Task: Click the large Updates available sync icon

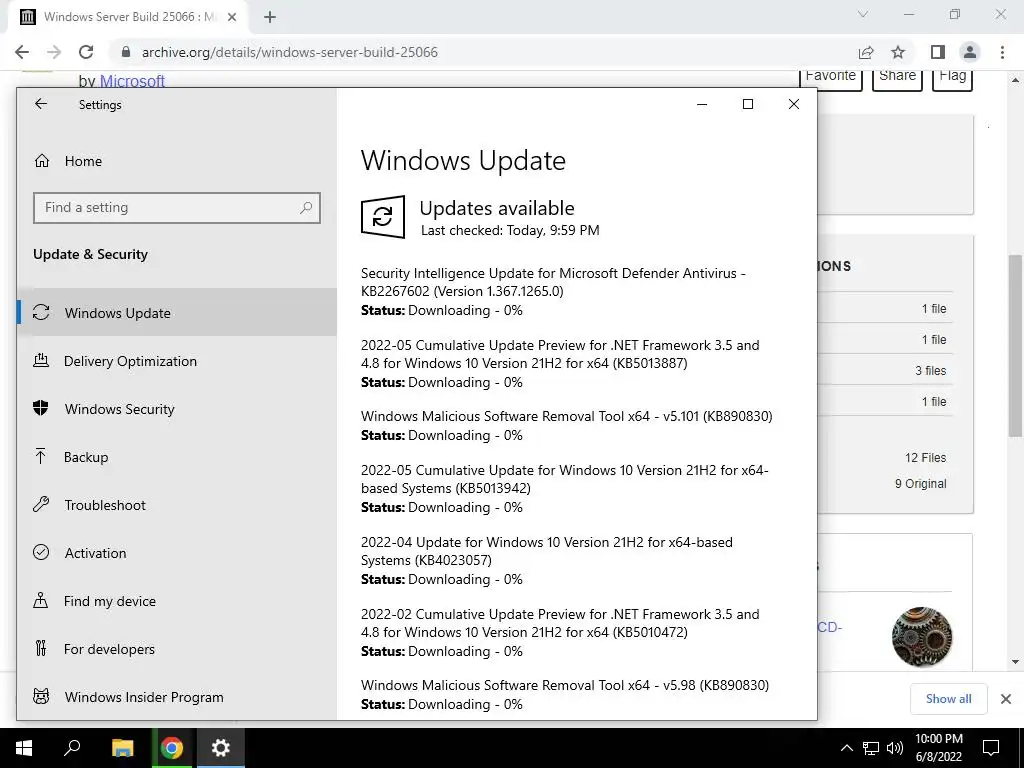Action: point(383,217)
